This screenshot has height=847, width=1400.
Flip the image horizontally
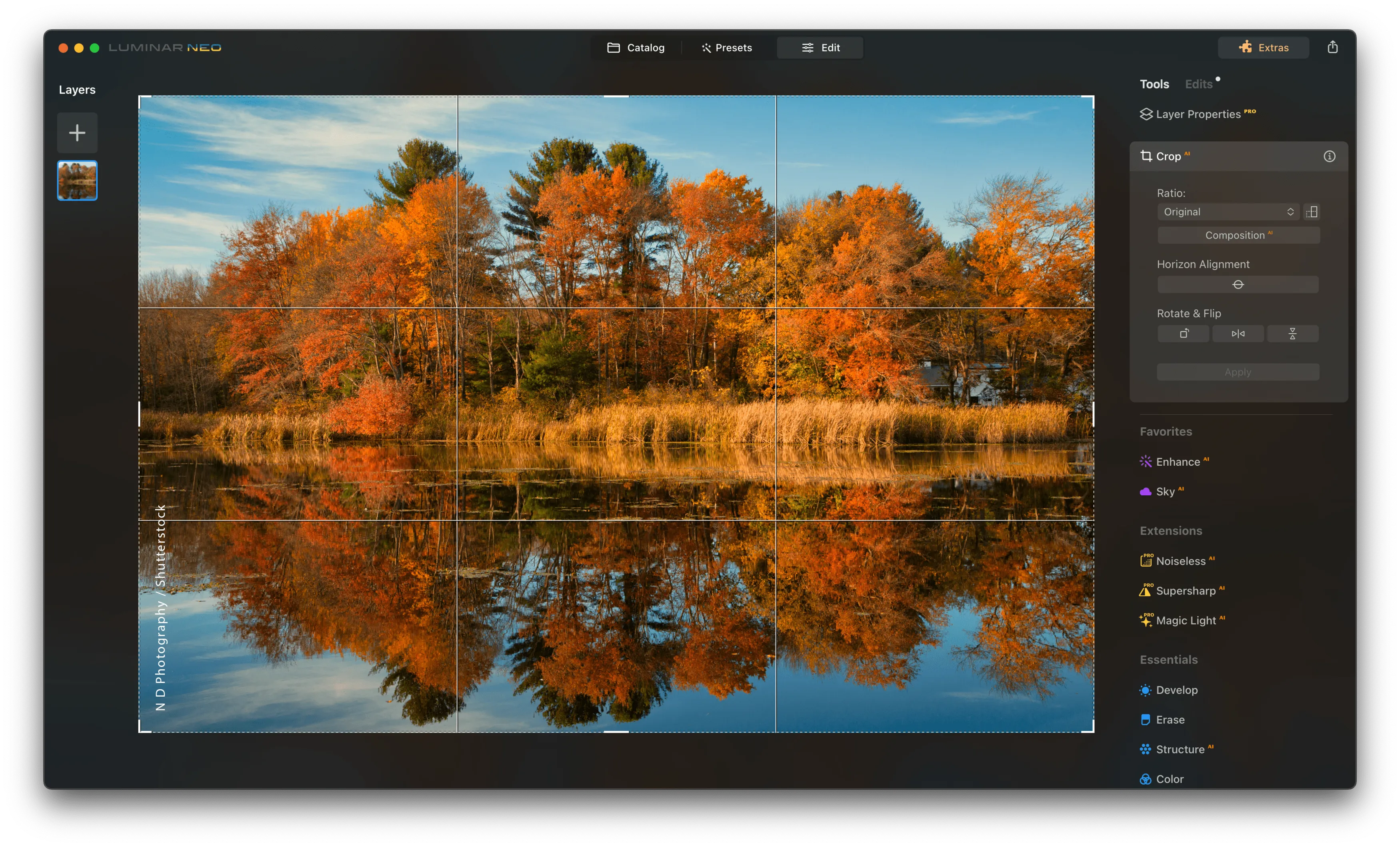1238,334
